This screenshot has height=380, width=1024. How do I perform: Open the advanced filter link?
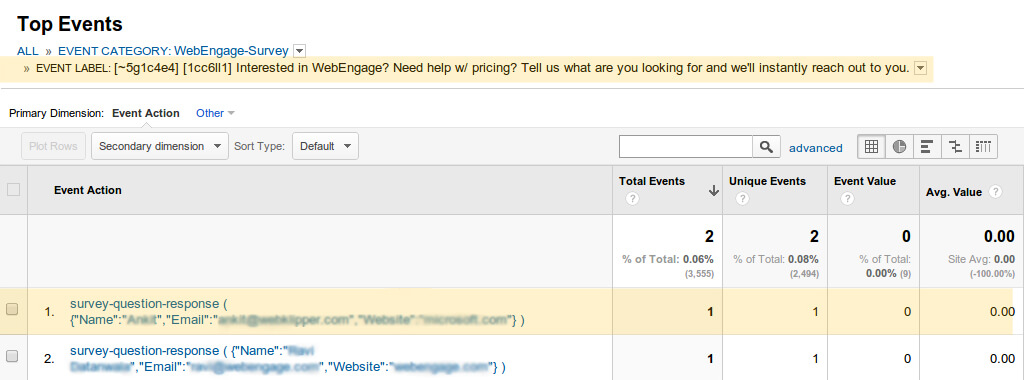click(x=816, y=148)
